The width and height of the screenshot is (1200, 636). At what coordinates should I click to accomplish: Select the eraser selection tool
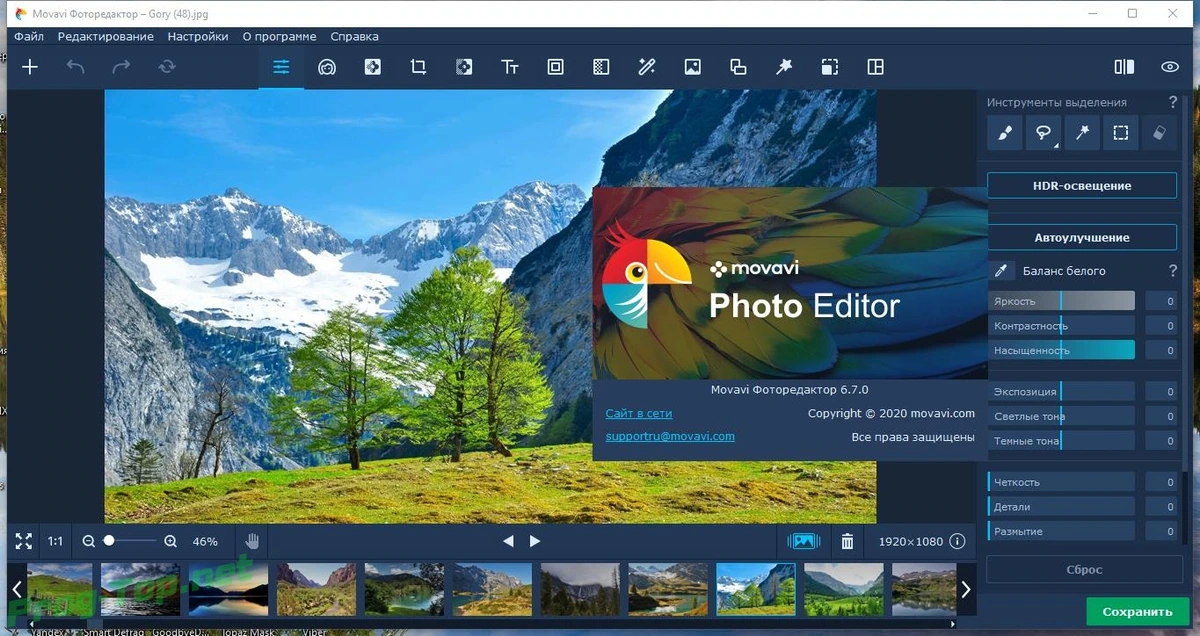[1159, 132]
